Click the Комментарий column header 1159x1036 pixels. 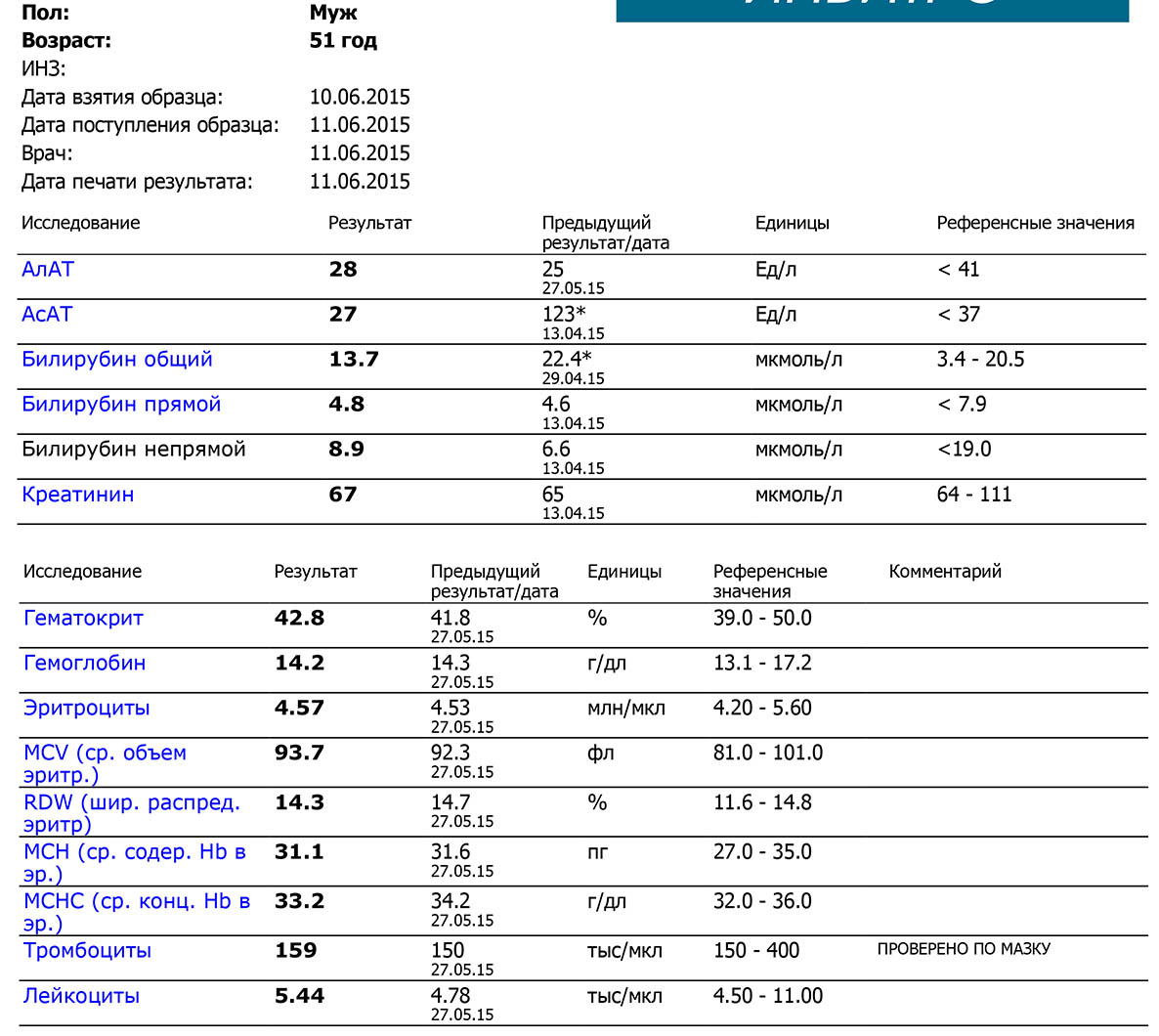click(x=945, y=572)
